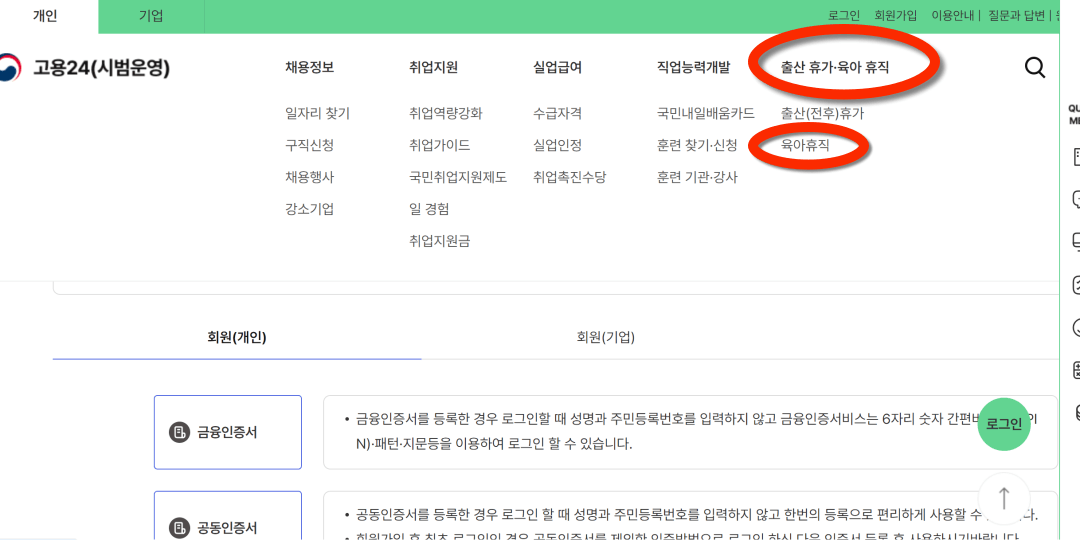
Task: Go to 구직신청
Action: tap(309, 145)
